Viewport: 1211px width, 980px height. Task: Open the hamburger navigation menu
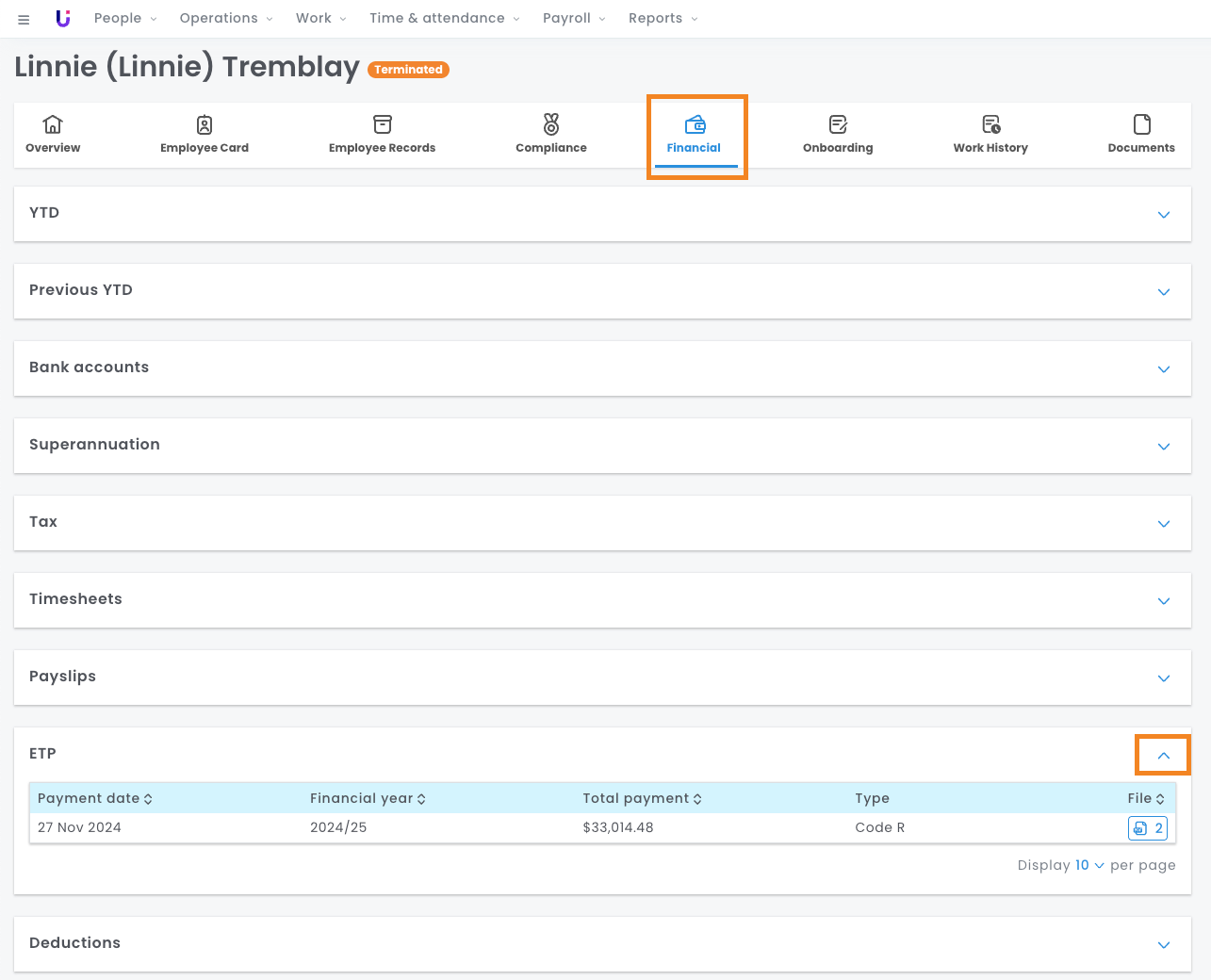24,19
